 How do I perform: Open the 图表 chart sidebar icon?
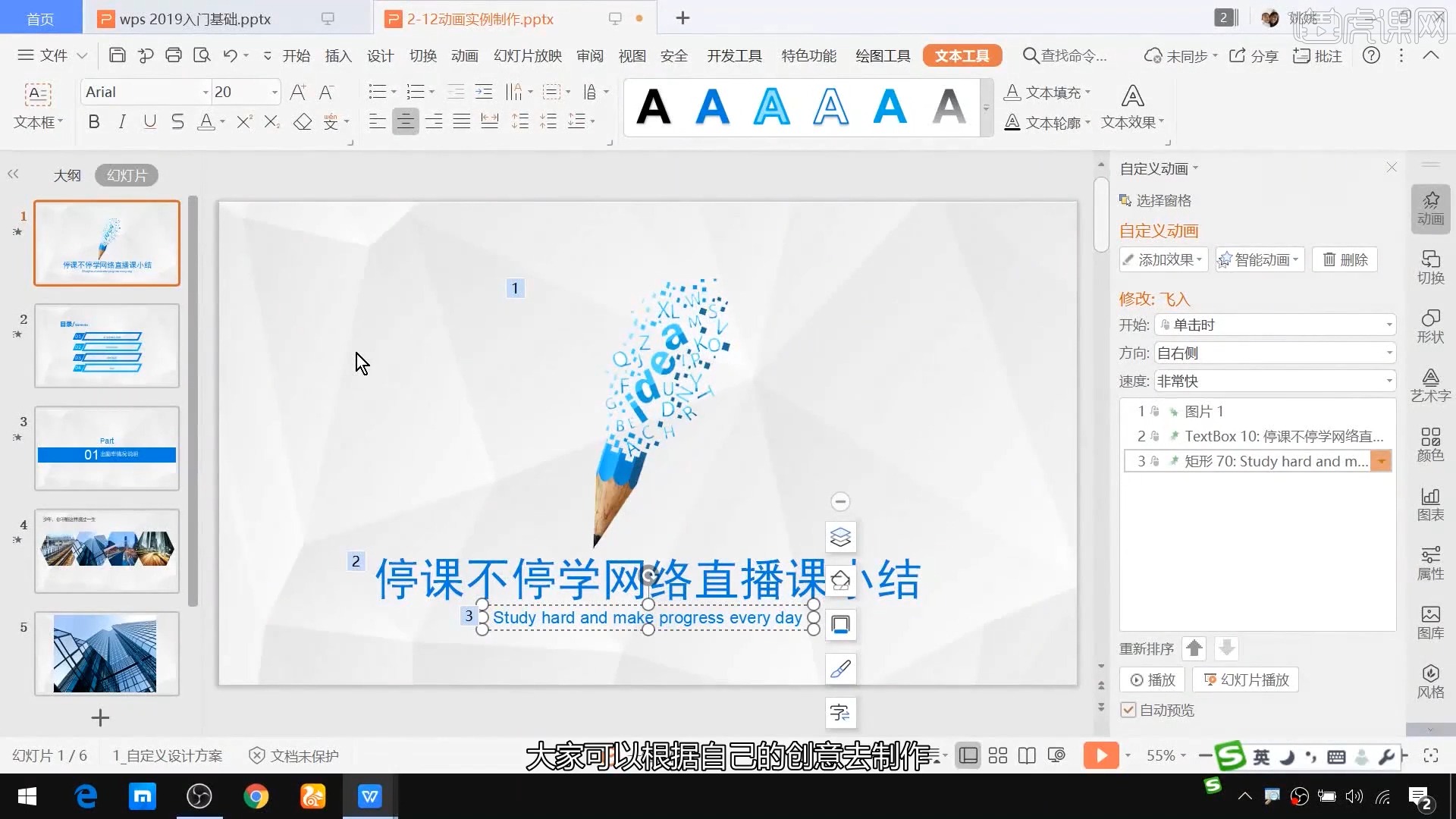tap(1430, 504)
